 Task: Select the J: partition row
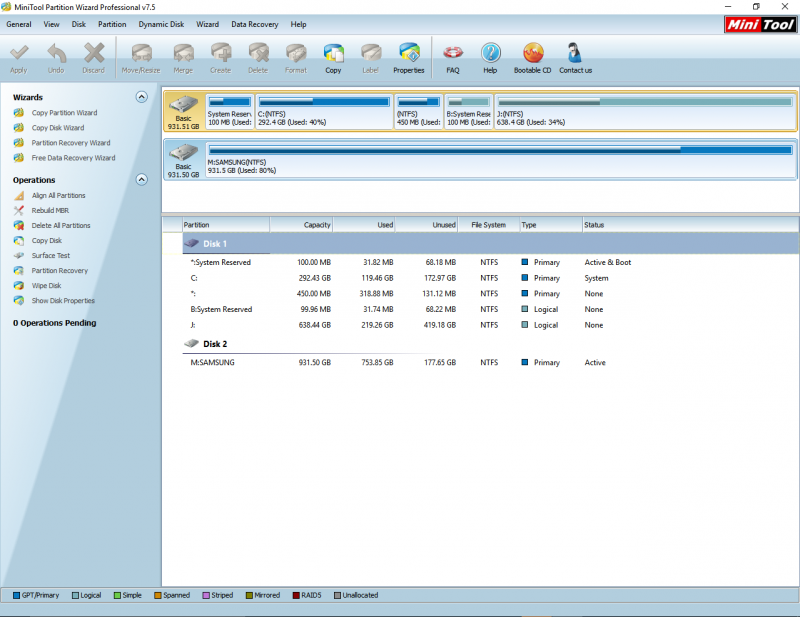tap(491, 325)
